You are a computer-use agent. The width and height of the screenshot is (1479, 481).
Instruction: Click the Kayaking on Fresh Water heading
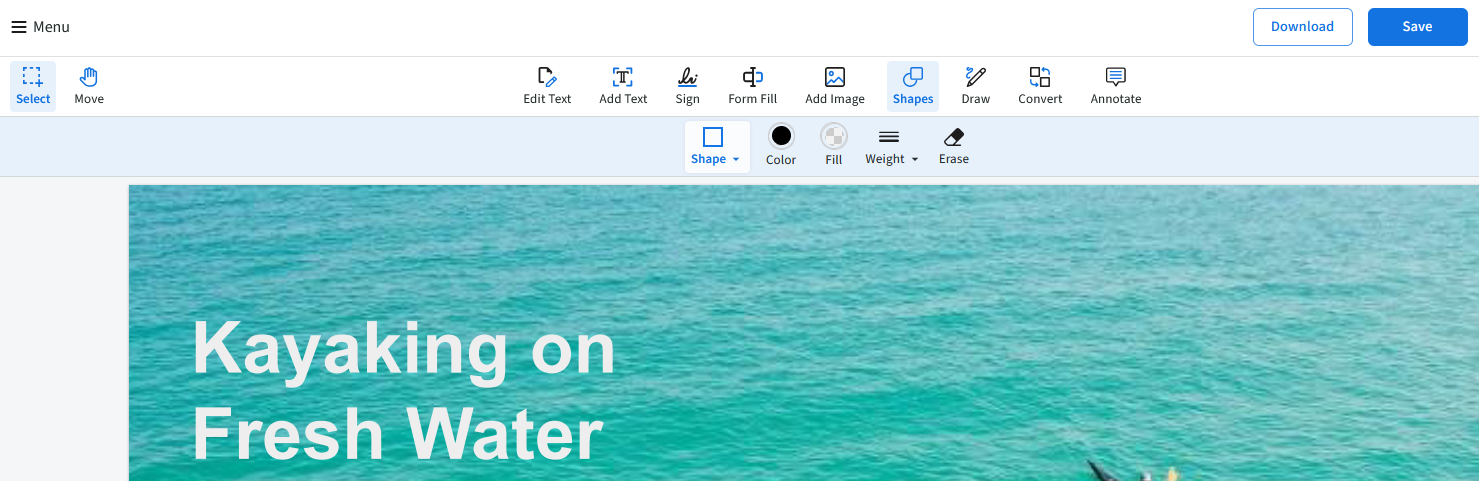[x=403, y=391]
